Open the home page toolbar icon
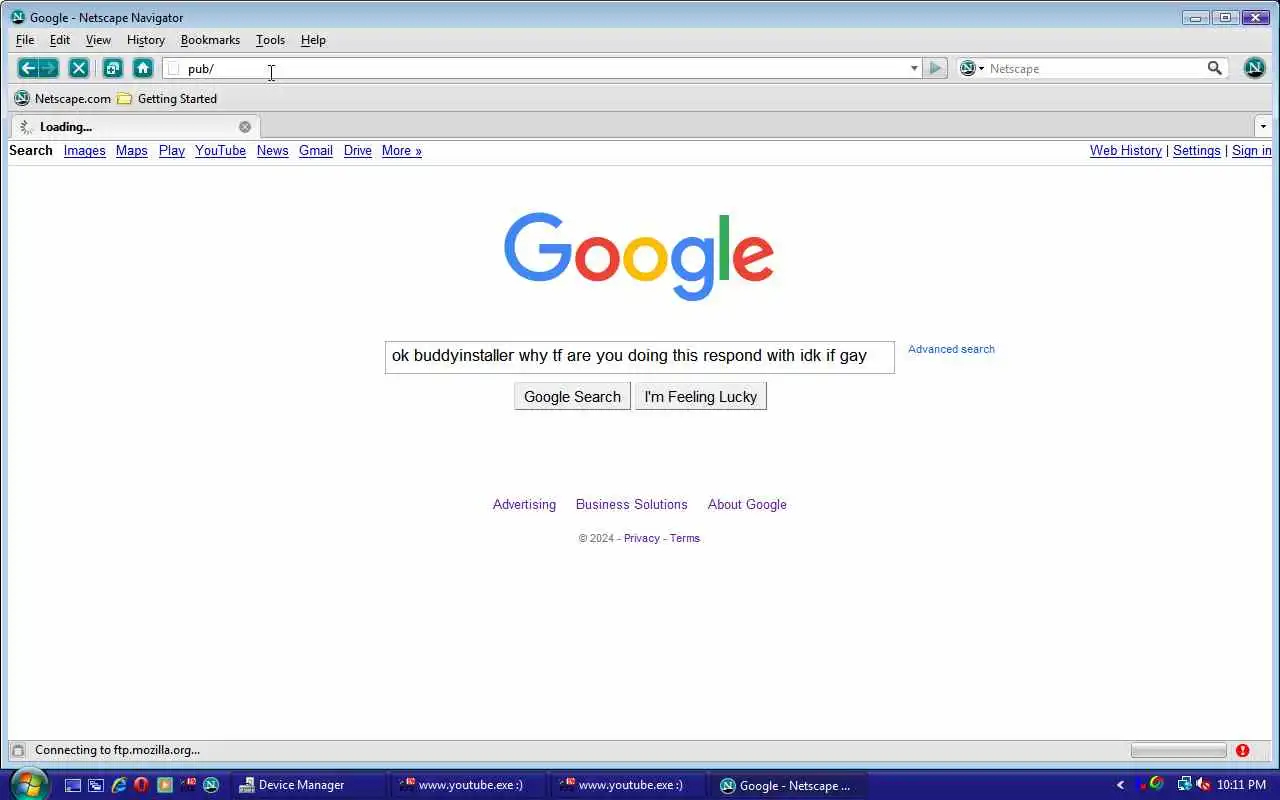The height and width of the screenshot is (800, 1280). [x=143, y=68]
